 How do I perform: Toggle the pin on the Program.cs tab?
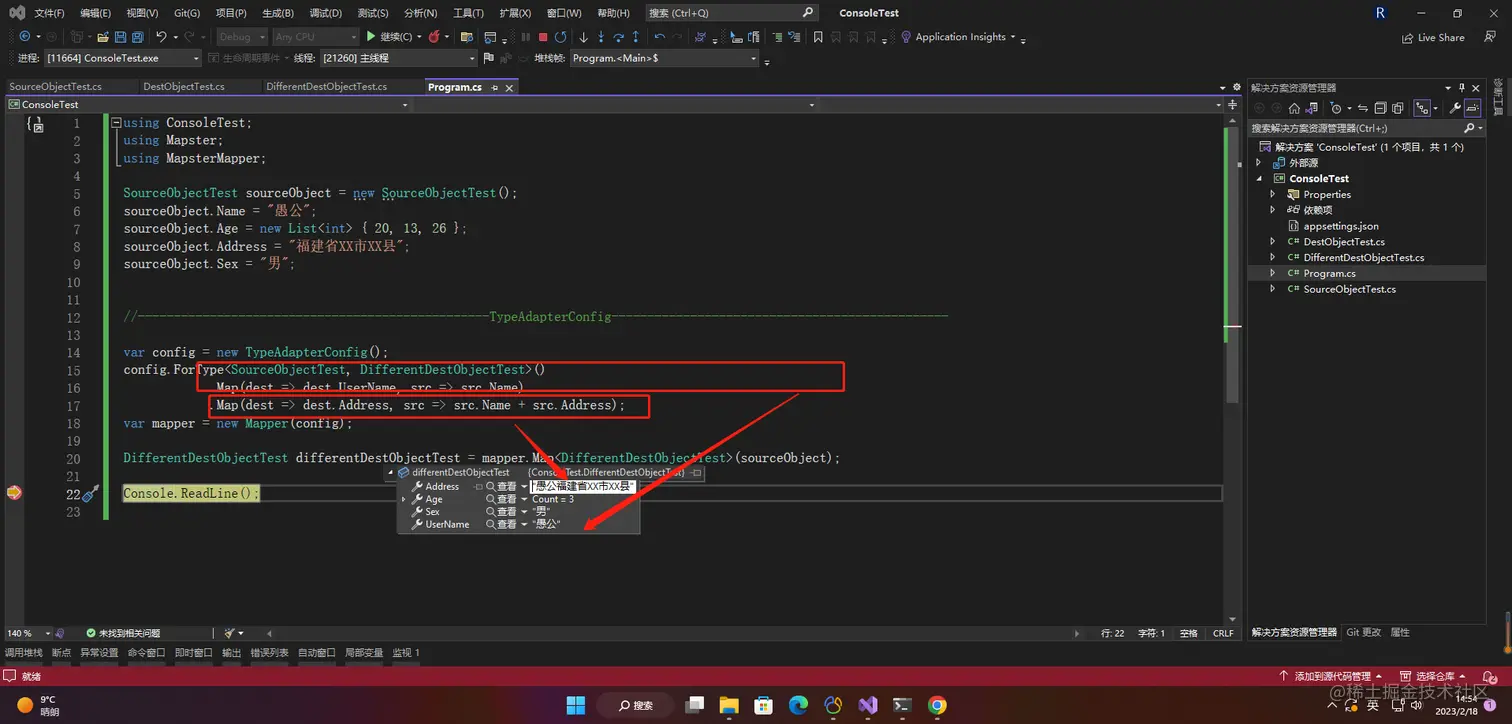point(495,87)
